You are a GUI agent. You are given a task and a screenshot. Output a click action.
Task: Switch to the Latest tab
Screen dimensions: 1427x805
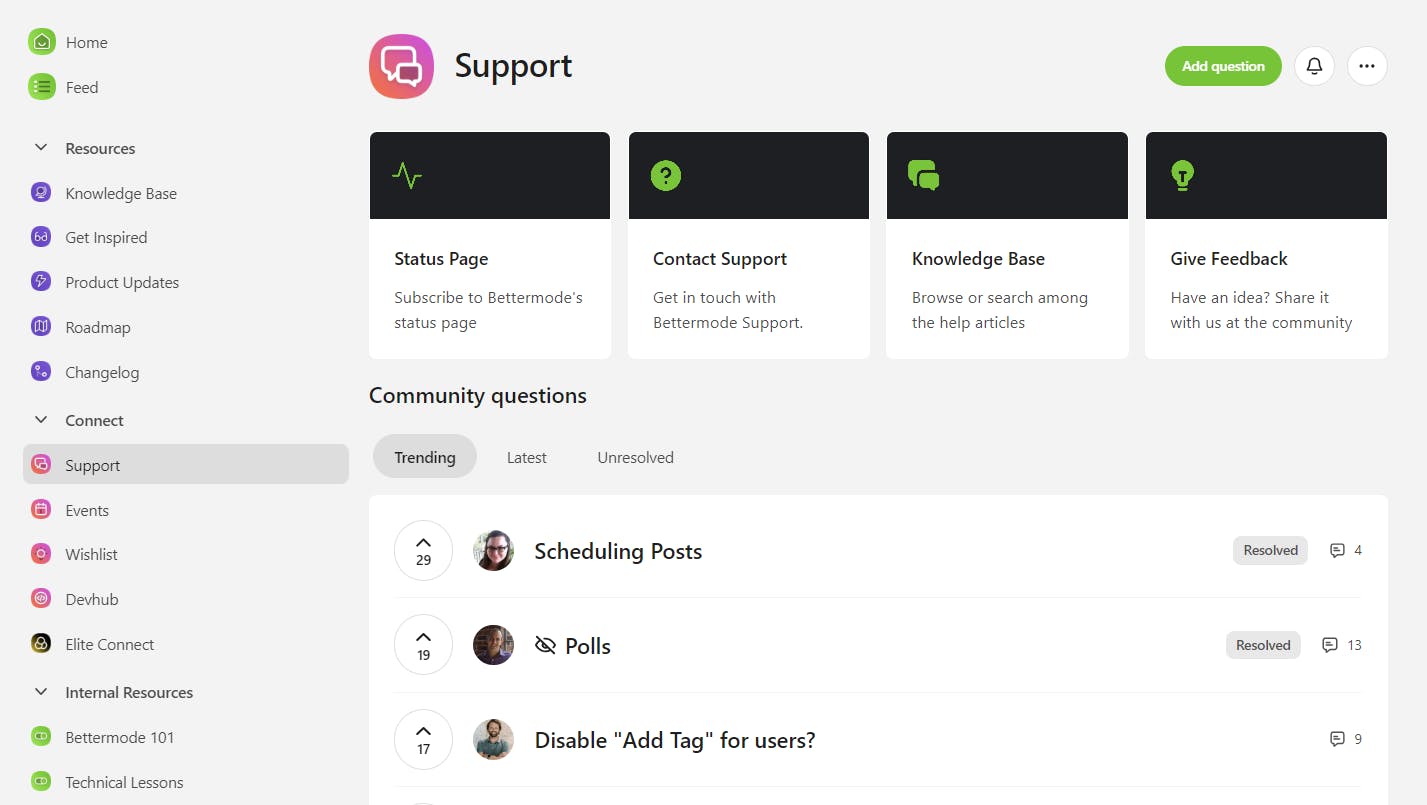point(526,457)
